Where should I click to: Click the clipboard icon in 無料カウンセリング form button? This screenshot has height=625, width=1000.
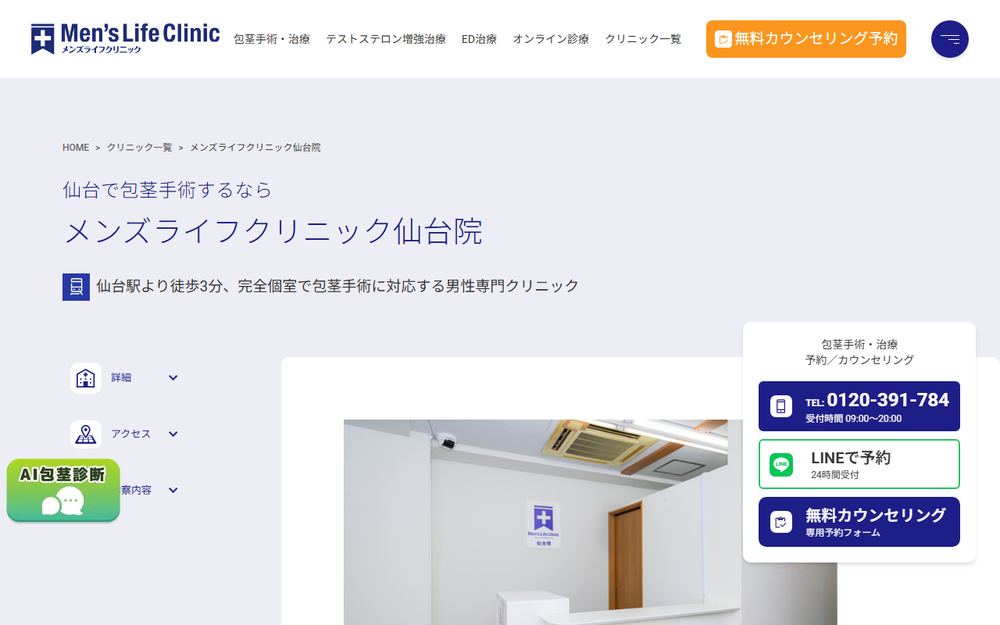781,522
